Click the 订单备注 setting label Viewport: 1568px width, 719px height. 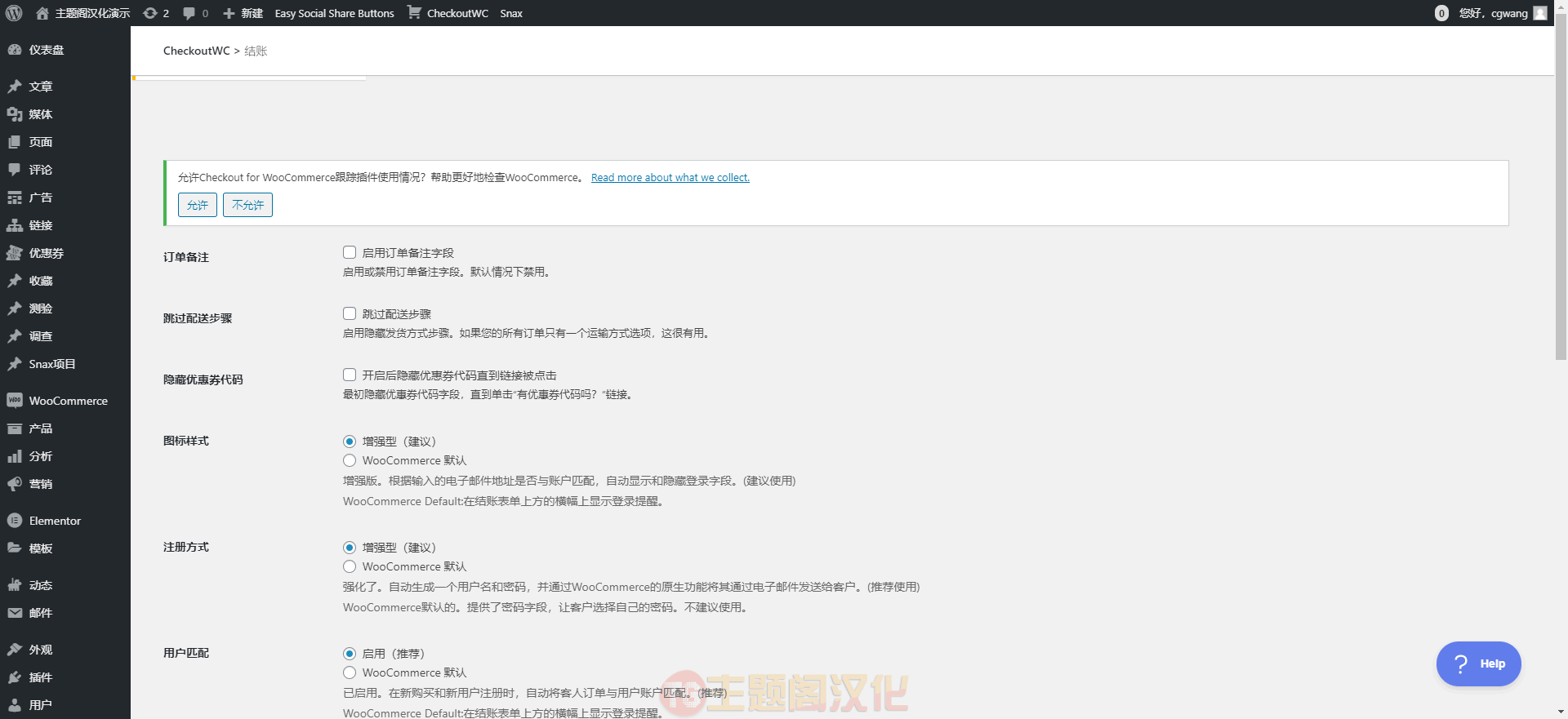click(x=186, y=257)
